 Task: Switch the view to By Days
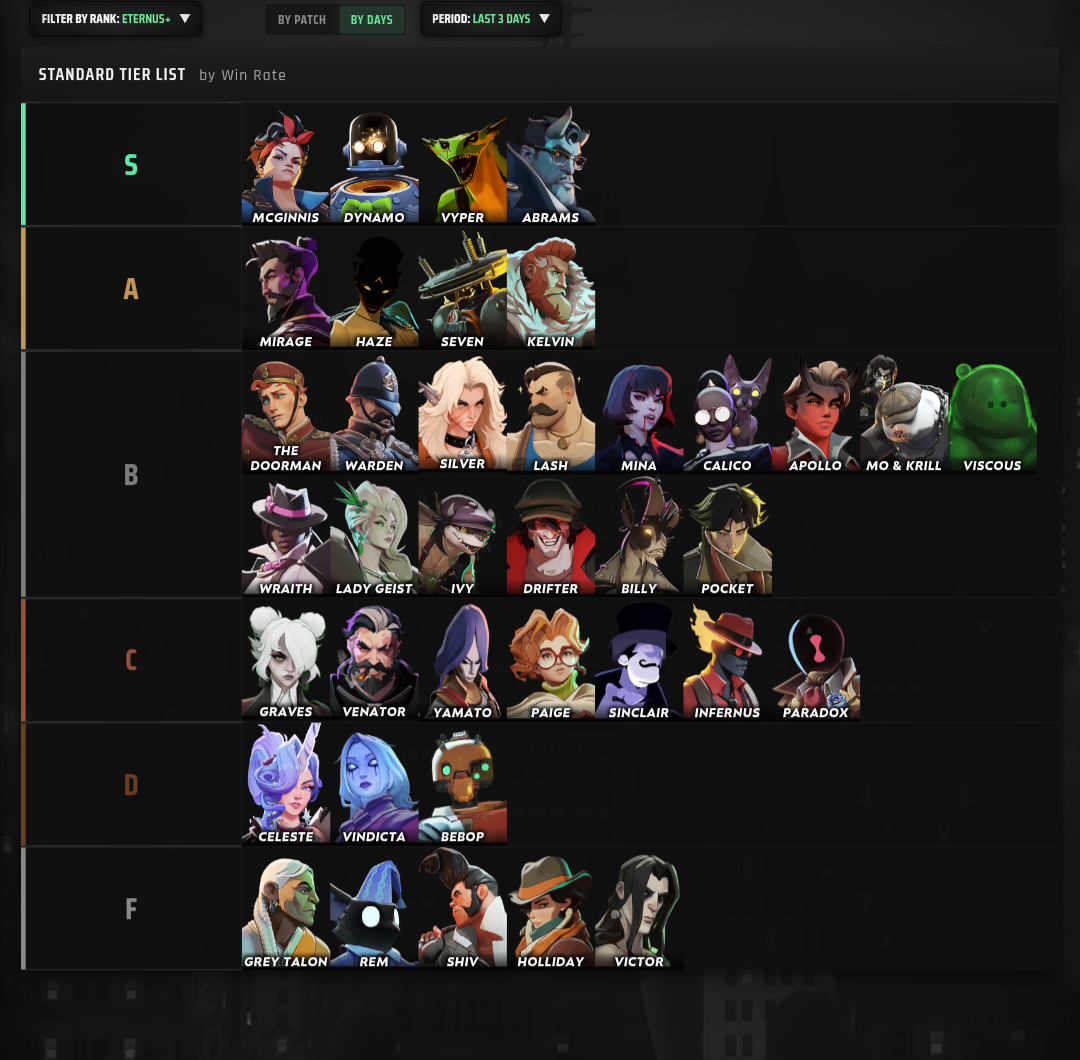point(371,19)
